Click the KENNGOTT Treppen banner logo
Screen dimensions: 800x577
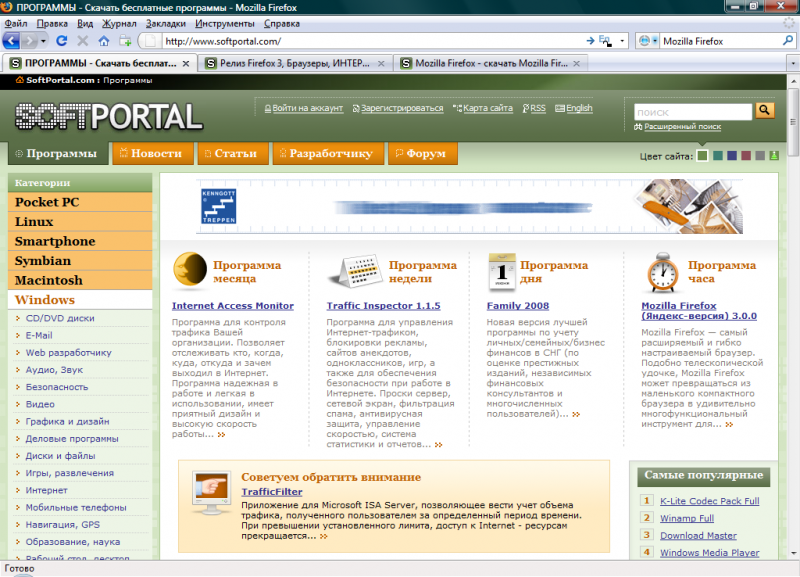tap(218, 206)
